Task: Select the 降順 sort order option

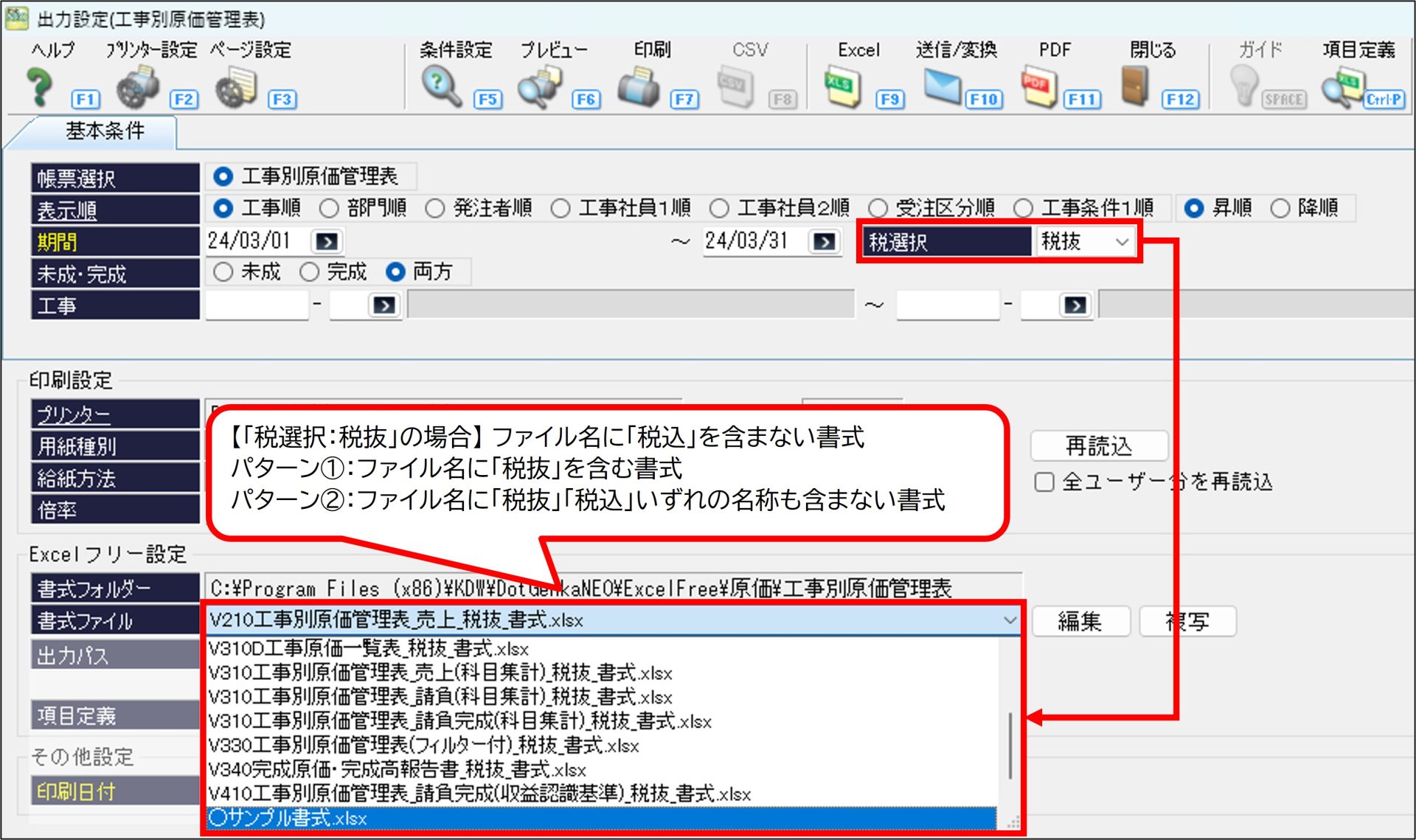Action: [1280, 209]
